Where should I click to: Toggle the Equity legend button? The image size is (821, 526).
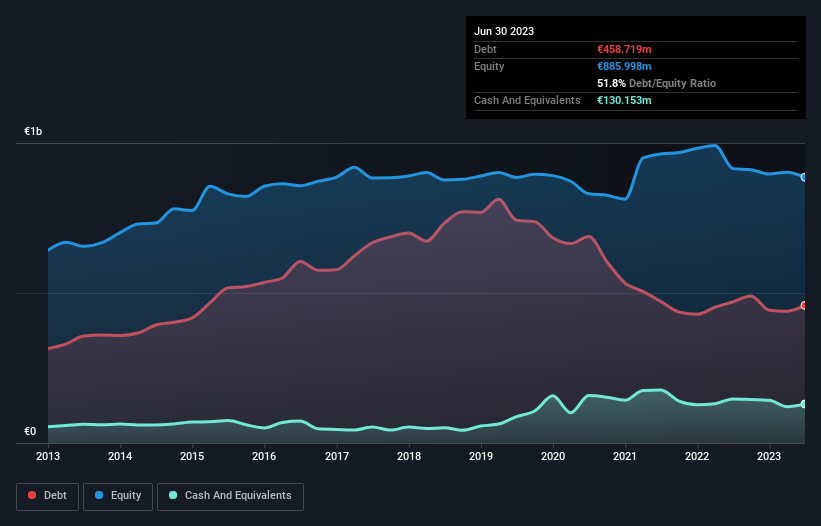[x=118, y=496]
